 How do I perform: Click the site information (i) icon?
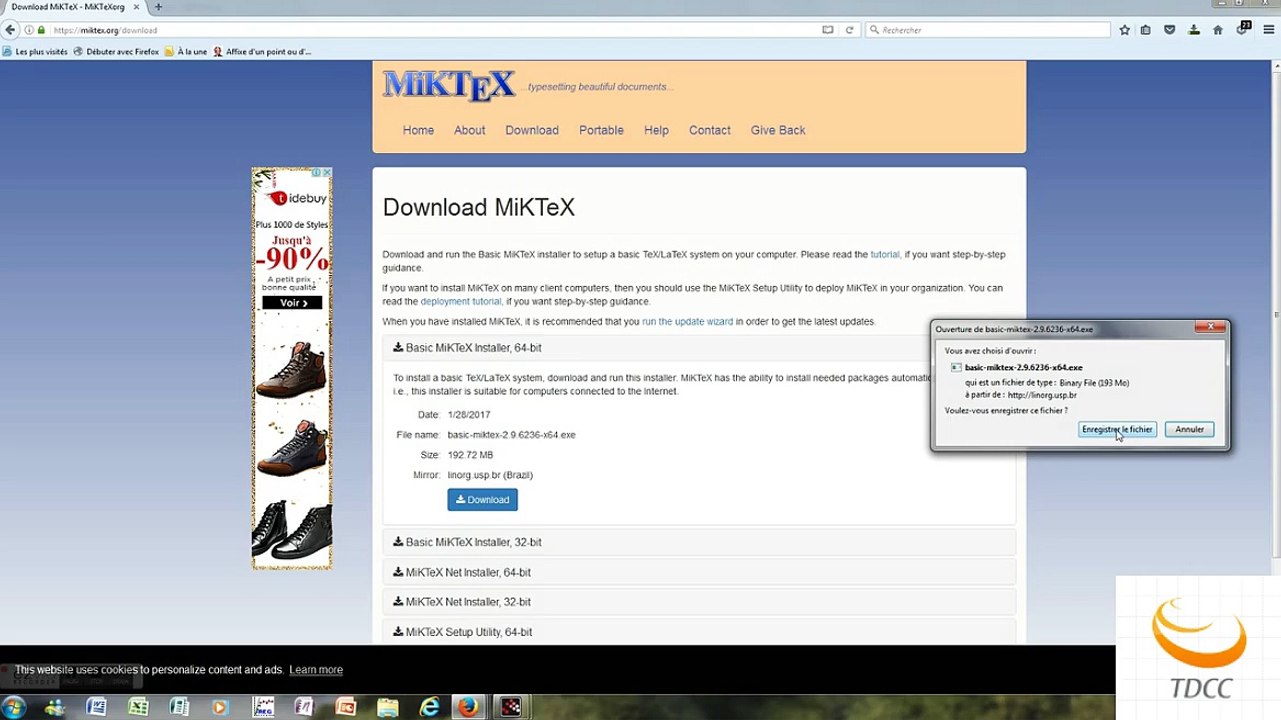[29, 30]
